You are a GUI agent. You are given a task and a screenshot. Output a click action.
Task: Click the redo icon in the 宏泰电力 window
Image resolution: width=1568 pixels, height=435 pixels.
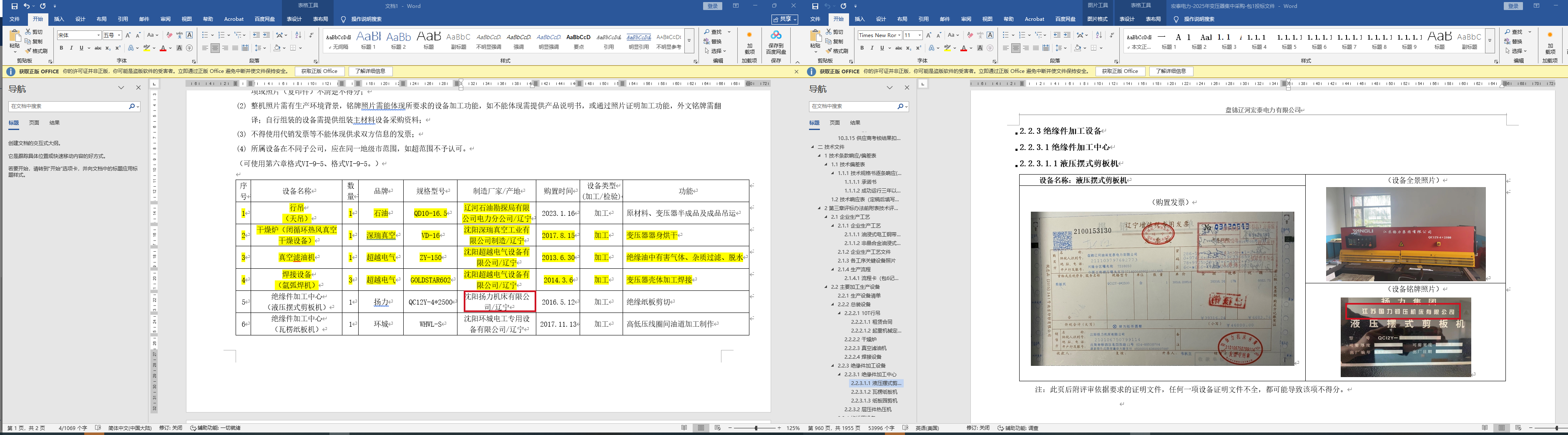click(844, 6)
